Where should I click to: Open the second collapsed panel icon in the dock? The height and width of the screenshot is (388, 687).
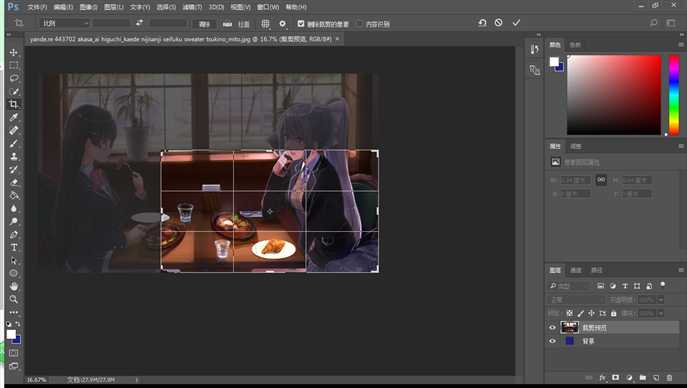pyautogui.click(x=535, y=70)
